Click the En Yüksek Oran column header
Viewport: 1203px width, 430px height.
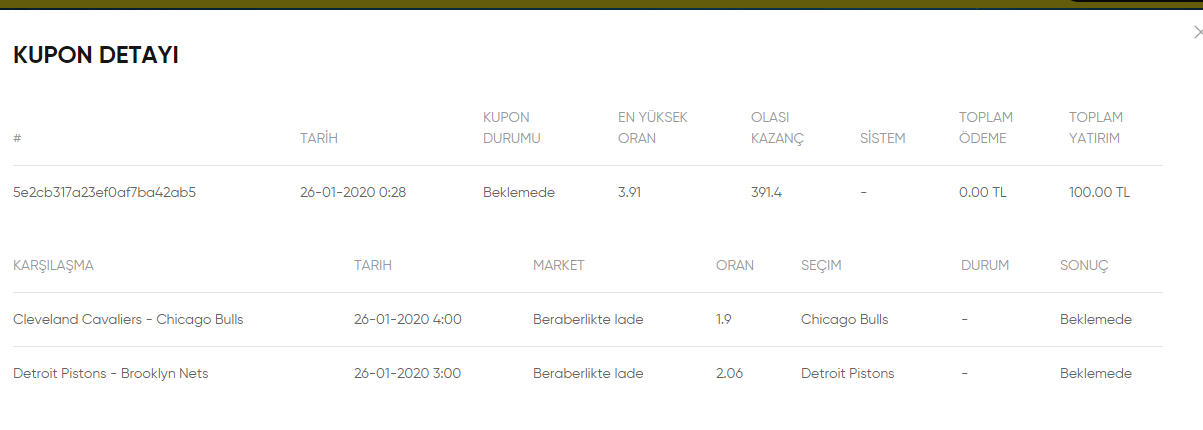(x=653, y=128)
